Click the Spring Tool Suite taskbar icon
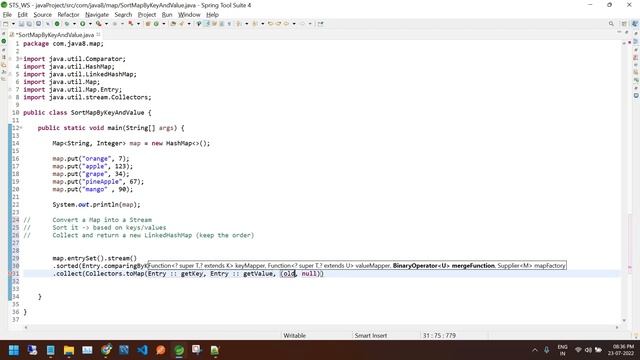Image resolution: width=640 pixels, height=360 pixels. tap(179, 350)
